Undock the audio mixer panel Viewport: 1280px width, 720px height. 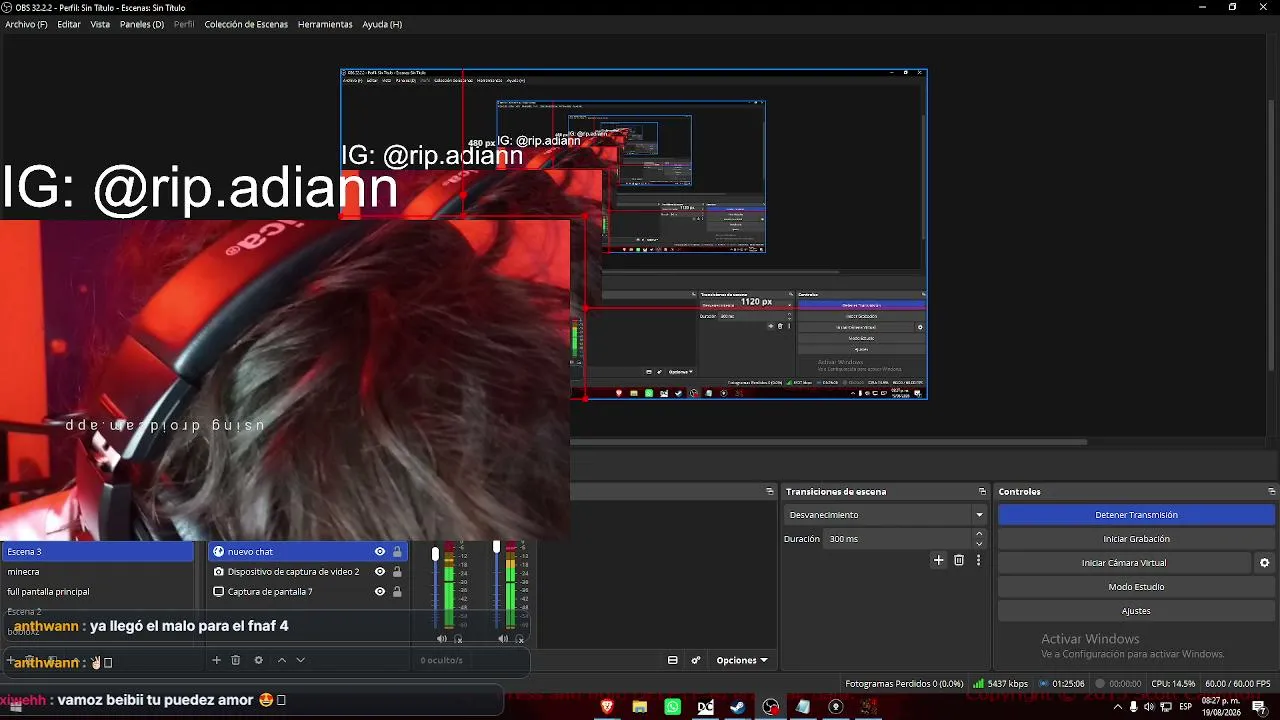coord(770,492)
